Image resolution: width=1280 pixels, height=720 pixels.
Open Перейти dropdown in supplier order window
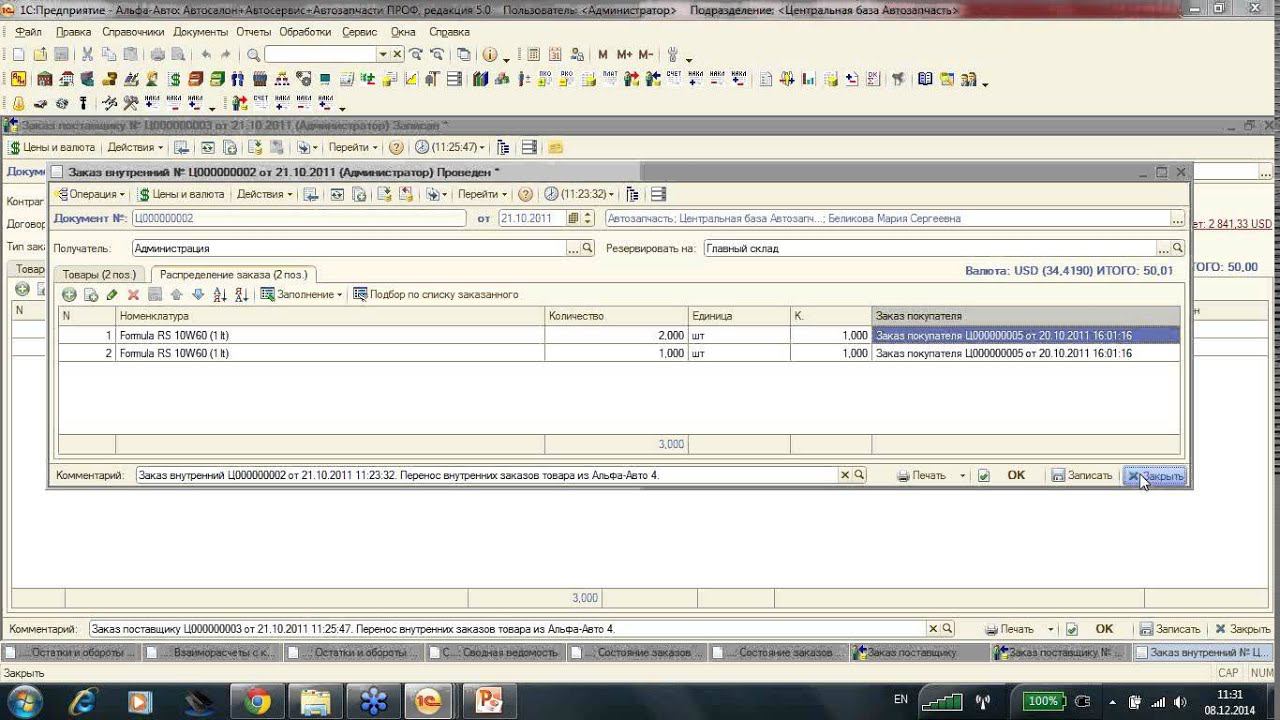point(353,147)
